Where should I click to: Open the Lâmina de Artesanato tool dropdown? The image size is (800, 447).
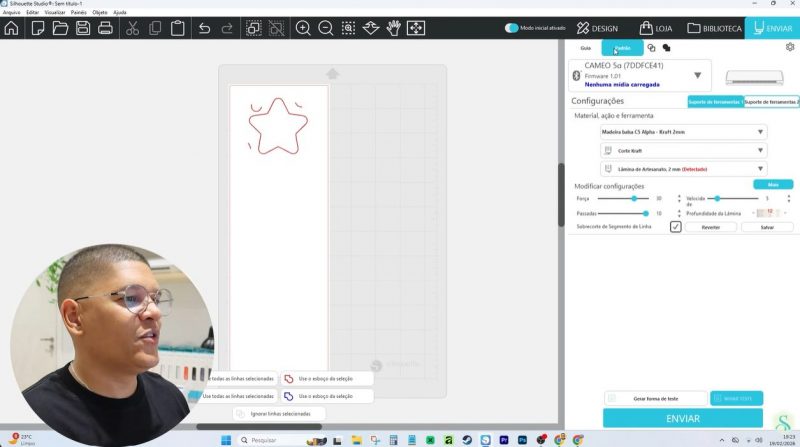pyautogui.click(x=683, y=169)
